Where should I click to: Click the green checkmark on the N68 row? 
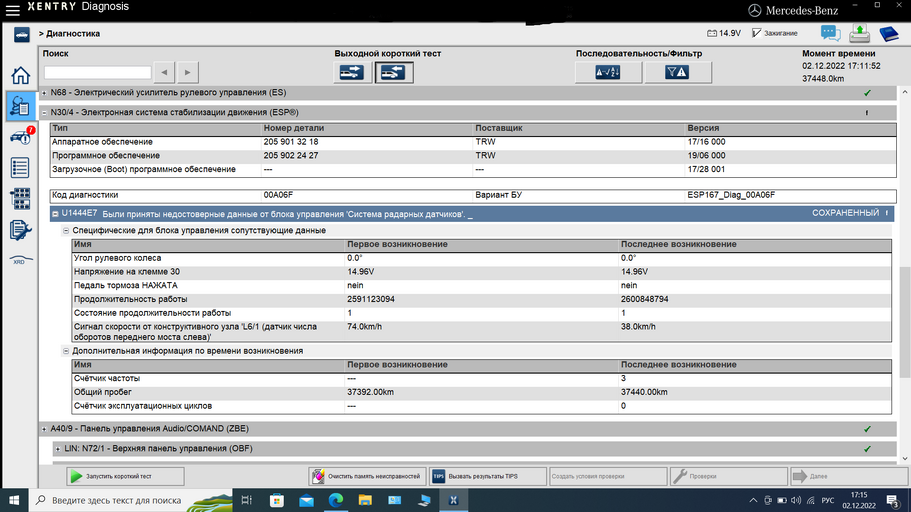[x=867, y=93]
